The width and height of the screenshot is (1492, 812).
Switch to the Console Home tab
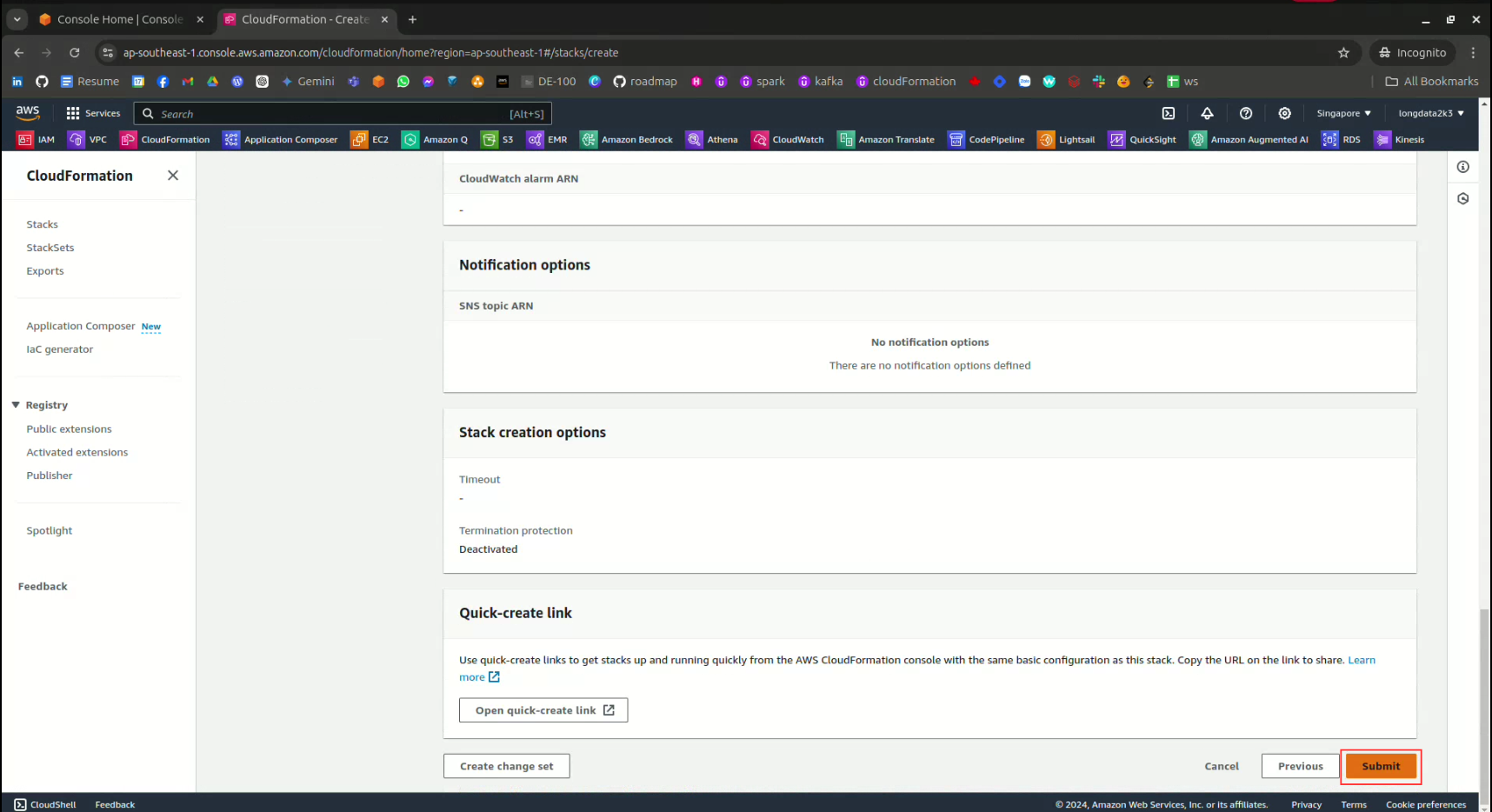[120, 19]
